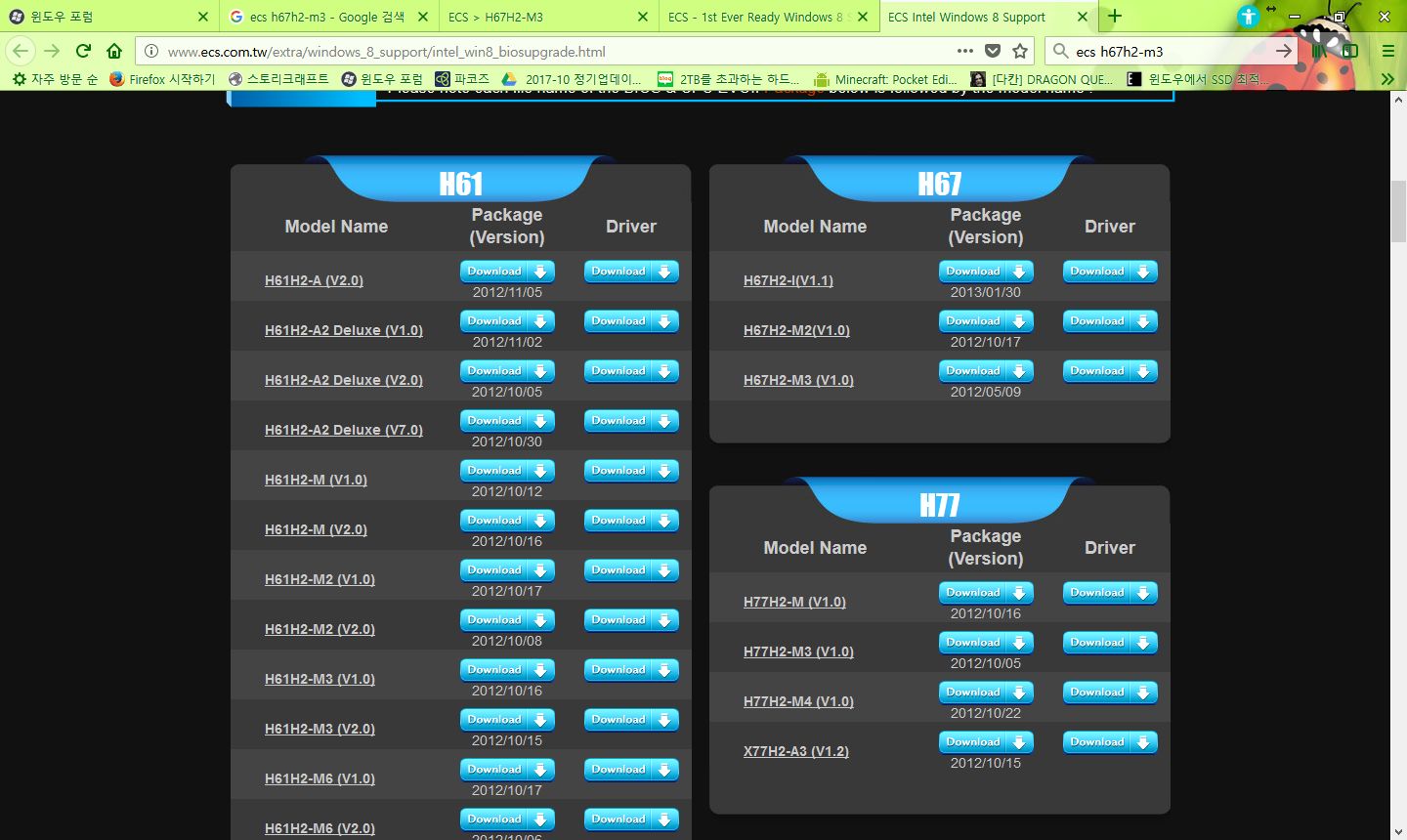Download driver for X77H2-A3 (V1.2)
The image size is (1407, 840).
pos(1110,742)
